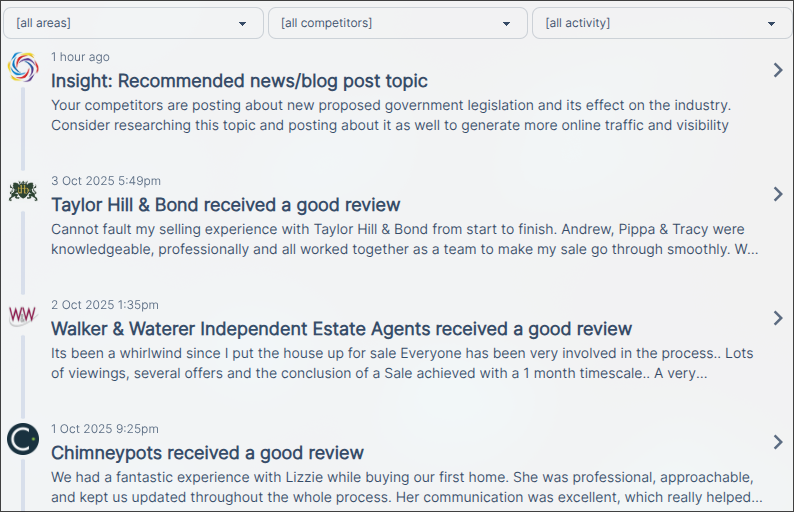Screen dimensions: 794x512
Task: Click chevron arrow beside Chimneypots review
Action: point(778,442)
